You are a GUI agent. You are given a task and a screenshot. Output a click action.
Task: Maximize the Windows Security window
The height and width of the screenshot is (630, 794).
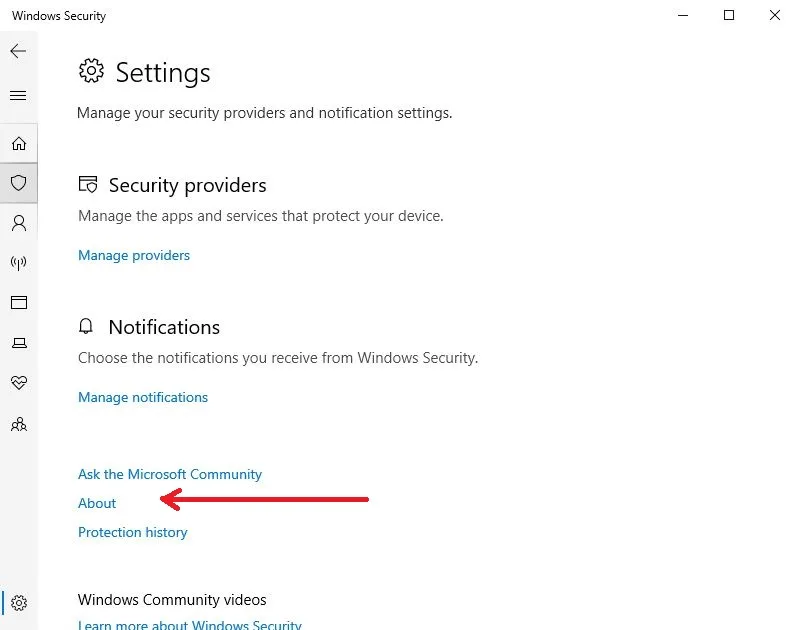point(729,15)
